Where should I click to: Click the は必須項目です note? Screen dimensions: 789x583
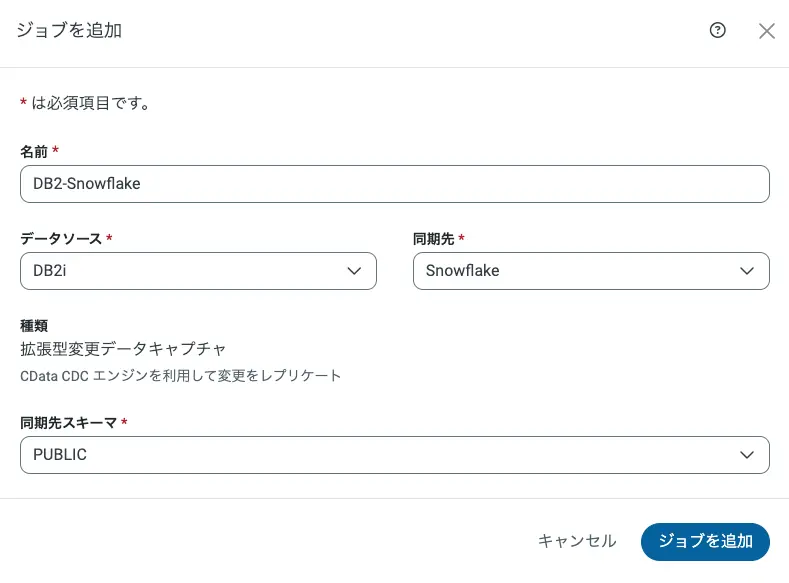(x=91, y=103)
